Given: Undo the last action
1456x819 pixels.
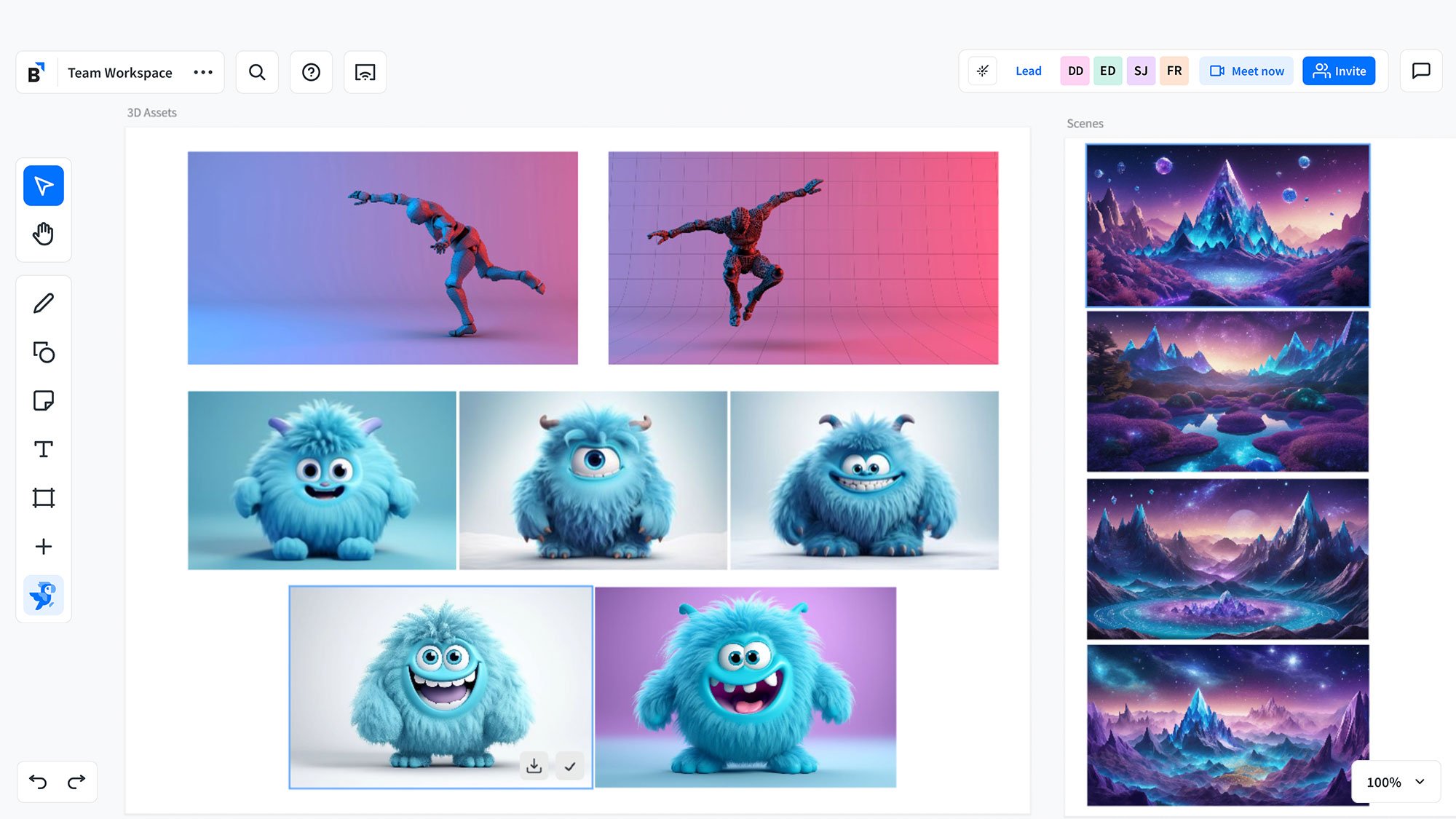Looking at the screenshot, I should click(38, 782).
